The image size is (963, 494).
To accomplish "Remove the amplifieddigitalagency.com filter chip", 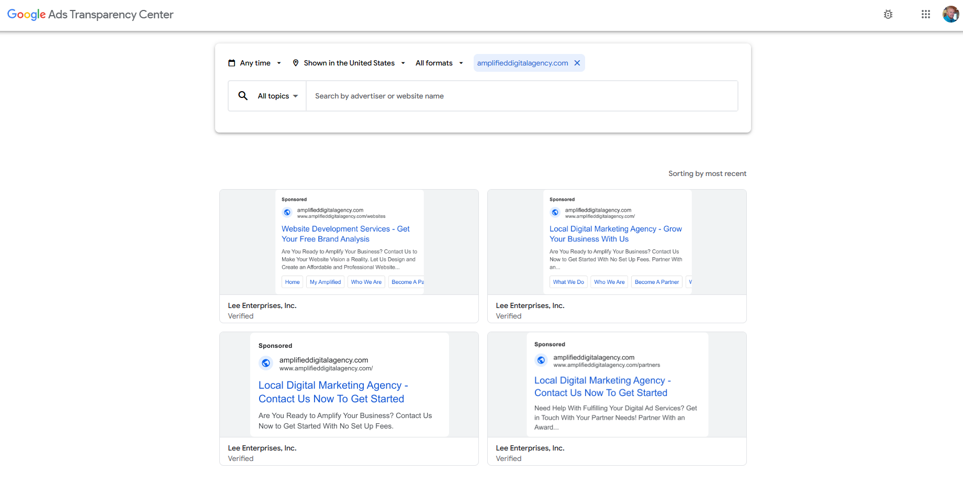I will point(577,63).
